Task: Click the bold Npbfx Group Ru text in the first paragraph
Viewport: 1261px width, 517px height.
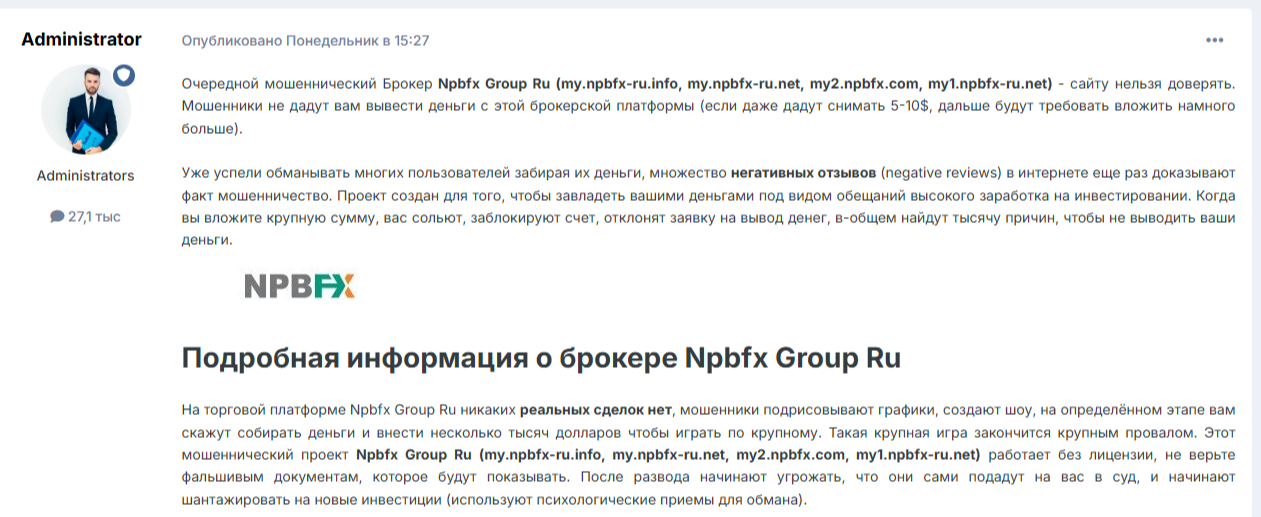Action: [494, 83]
